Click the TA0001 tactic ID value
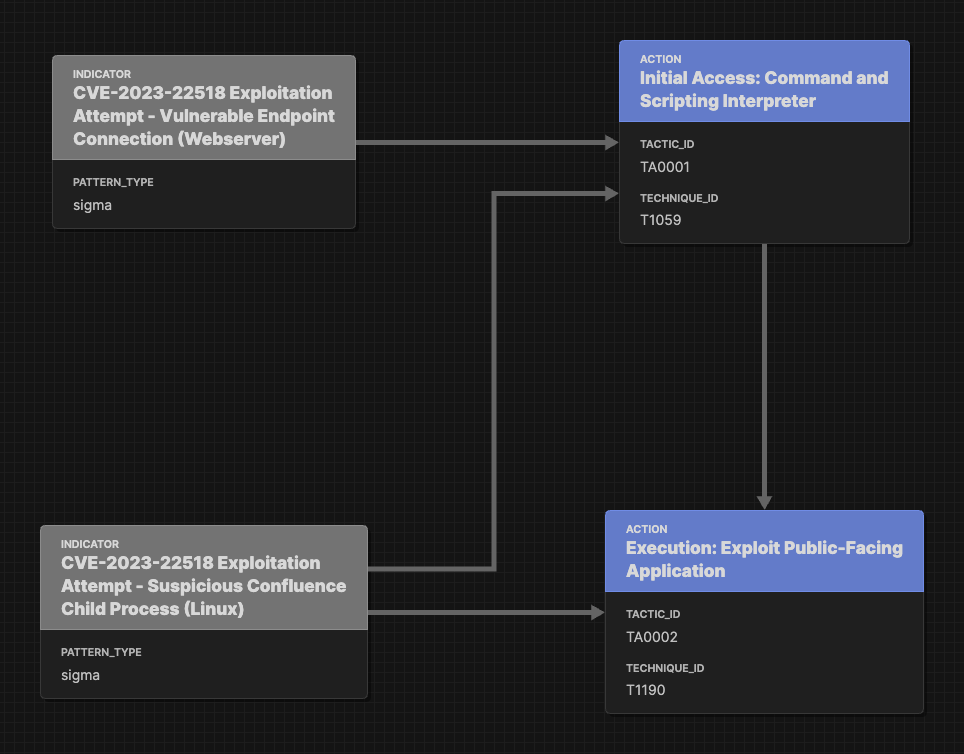 tap(664, 167)
